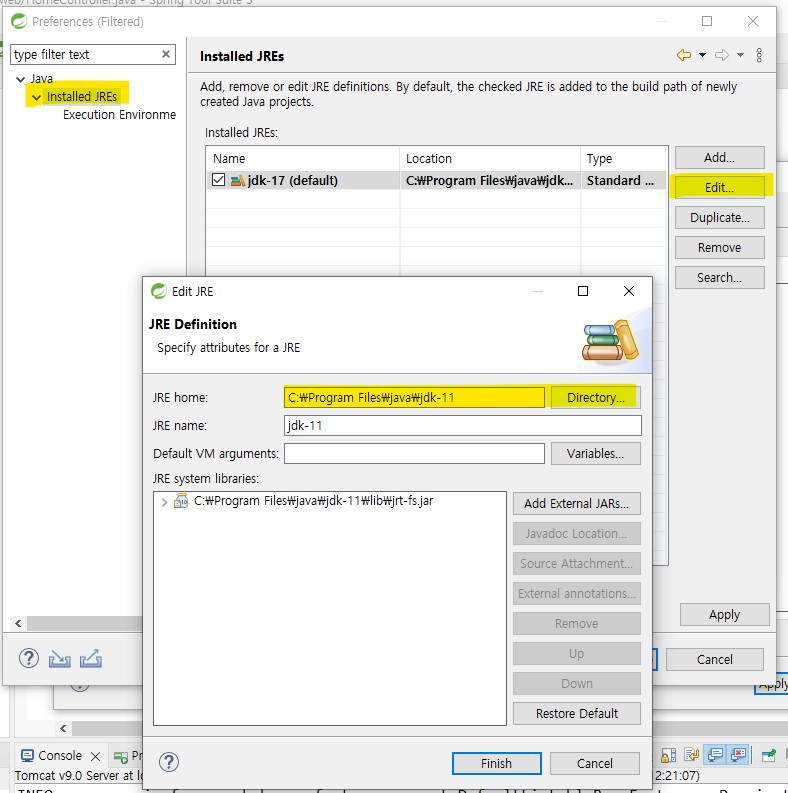The width and height of the screenshot is (788, 793).
Task: Click the Remove button beside the JRE list
Action: click(719, 247)
